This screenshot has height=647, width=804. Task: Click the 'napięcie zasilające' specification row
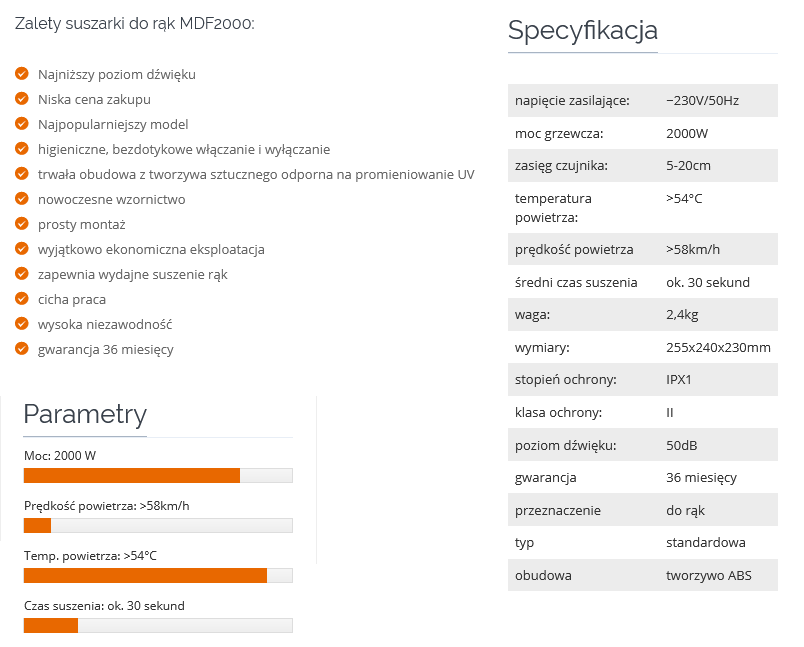click(642, 101)
